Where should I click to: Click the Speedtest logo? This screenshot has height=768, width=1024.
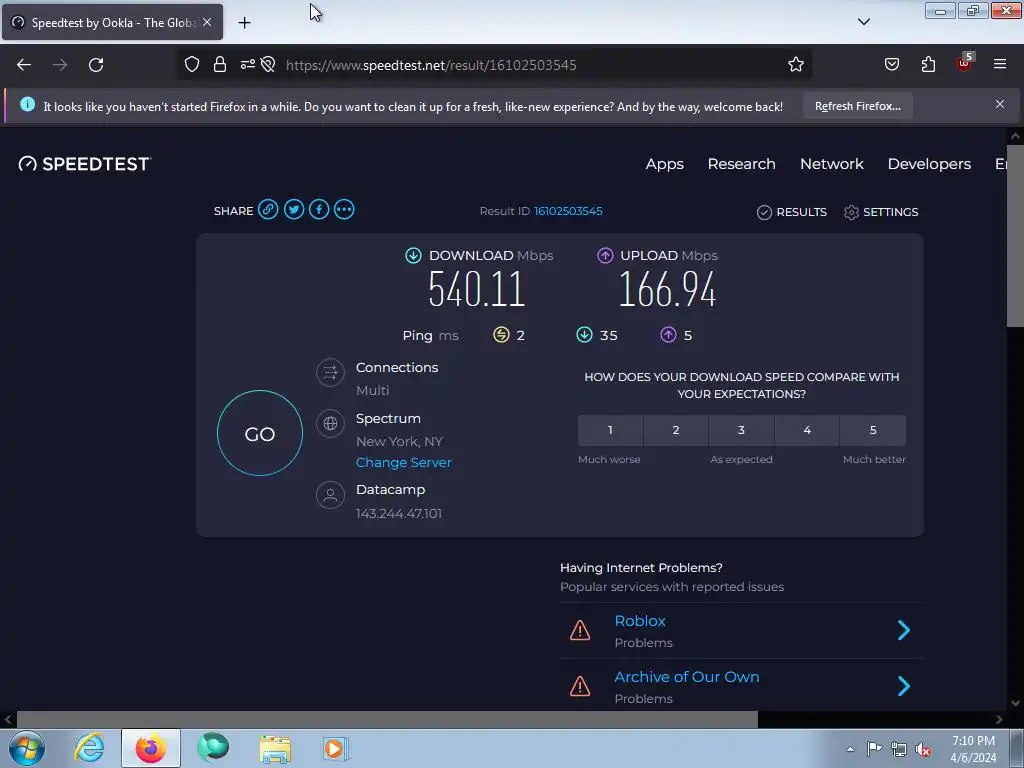click(85, 164)
